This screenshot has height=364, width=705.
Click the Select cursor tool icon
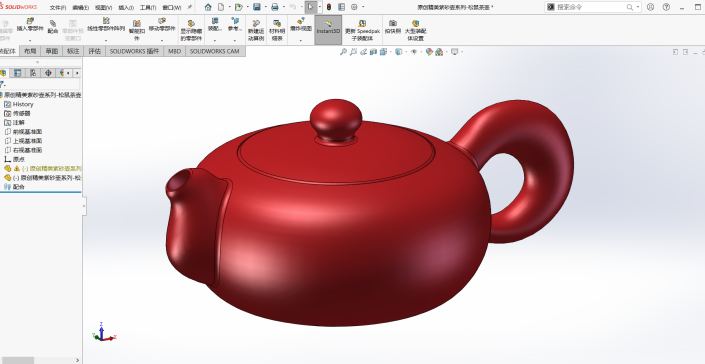tap(310, 7)
